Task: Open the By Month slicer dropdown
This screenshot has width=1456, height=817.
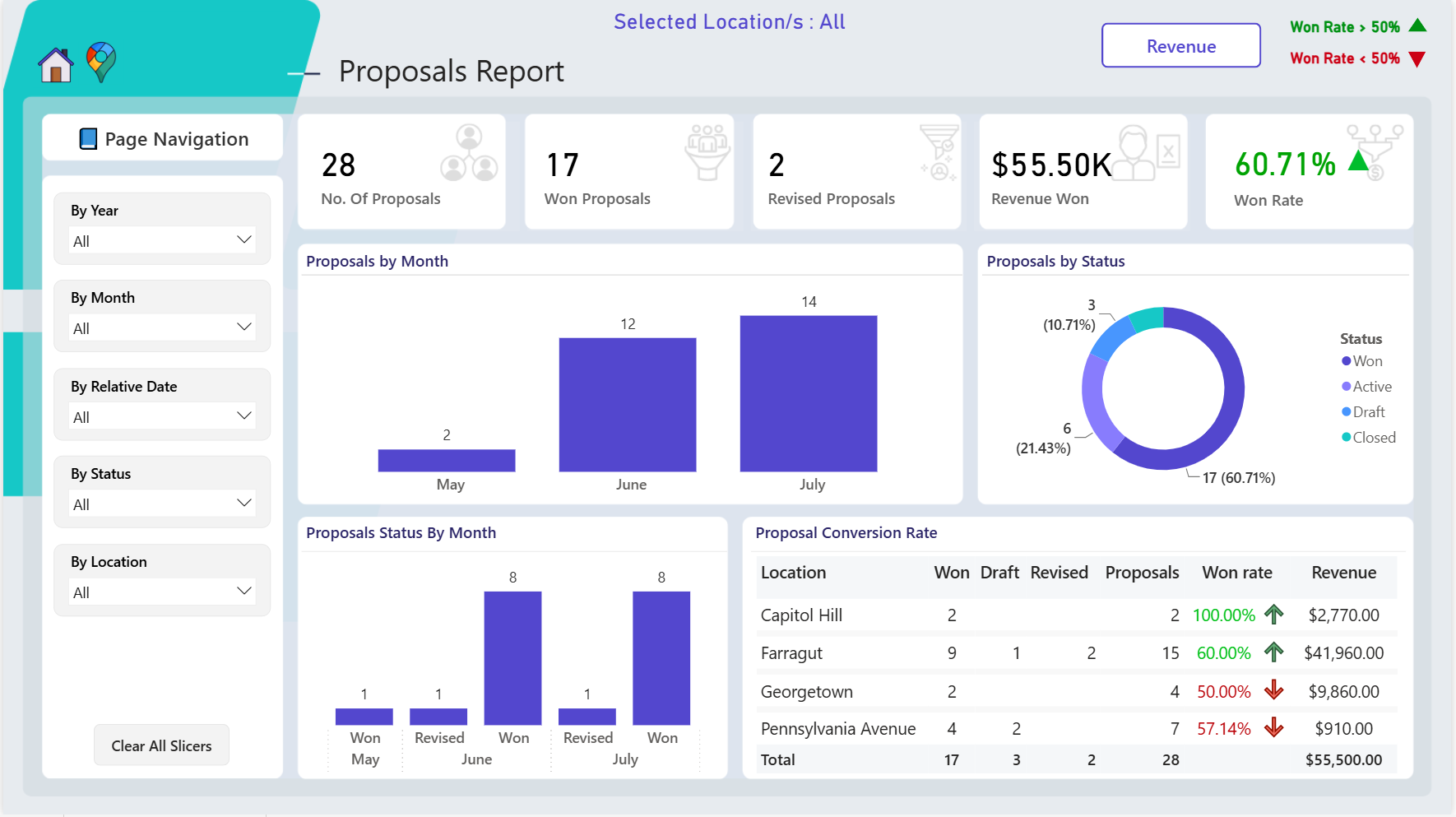Action: point(162,327)
